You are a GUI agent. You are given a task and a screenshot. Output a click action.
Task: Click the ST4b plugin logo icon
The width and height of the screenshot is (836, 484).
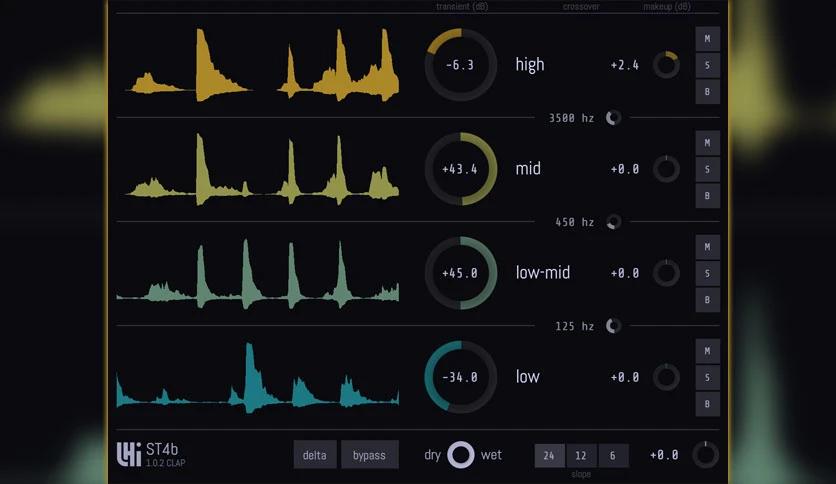tap(129, 454)
